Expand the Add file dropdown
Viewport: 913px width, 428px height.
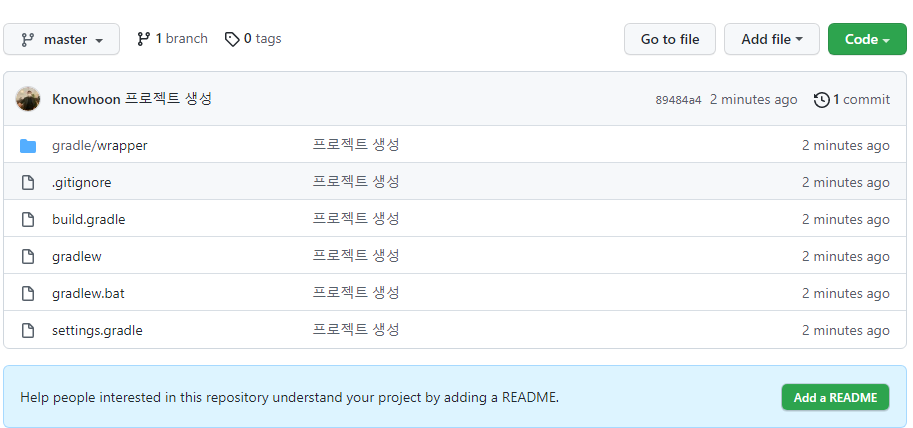772,39
